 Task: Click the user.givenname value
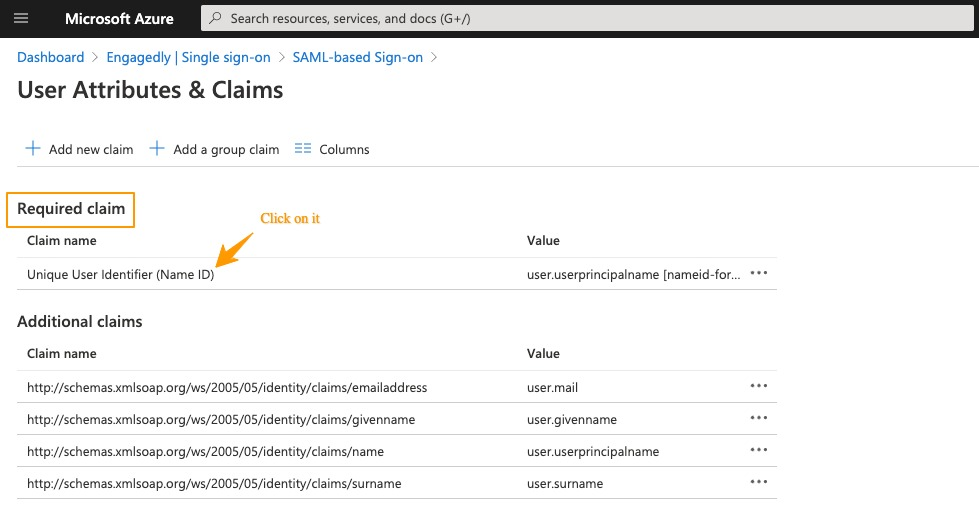tap(572, 420)
